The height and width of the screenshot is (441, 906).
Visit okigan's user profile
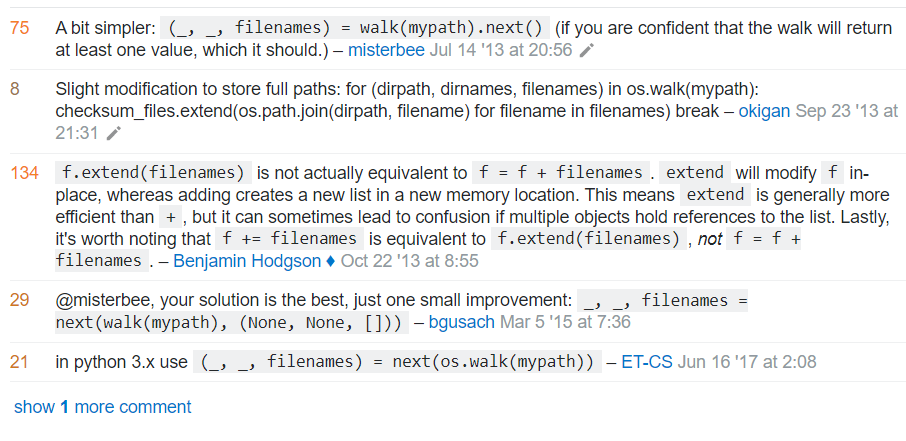(x=765, y=111)
